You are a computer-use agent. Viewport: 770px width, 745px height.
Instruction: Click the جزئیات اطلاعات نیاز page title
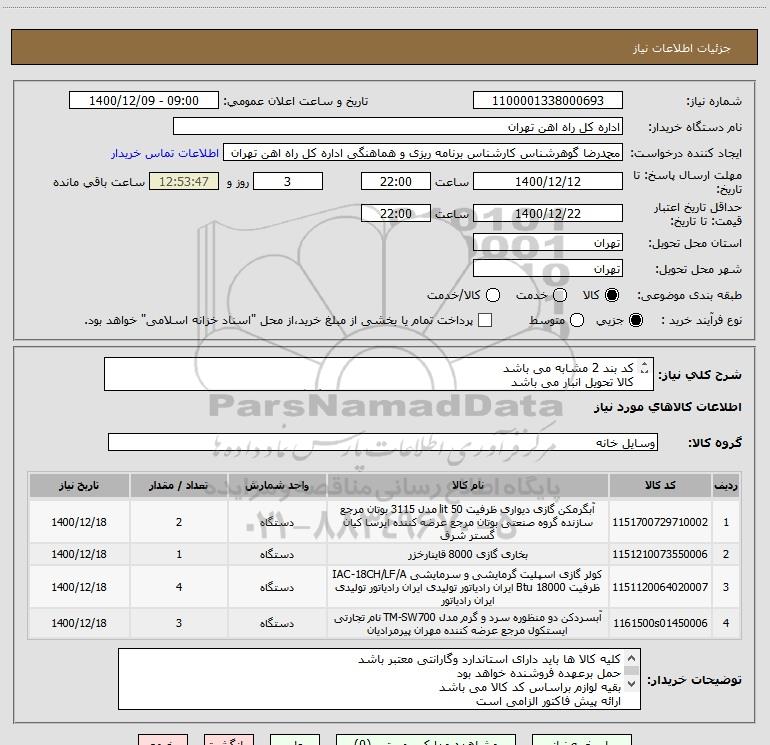[682, 48]
